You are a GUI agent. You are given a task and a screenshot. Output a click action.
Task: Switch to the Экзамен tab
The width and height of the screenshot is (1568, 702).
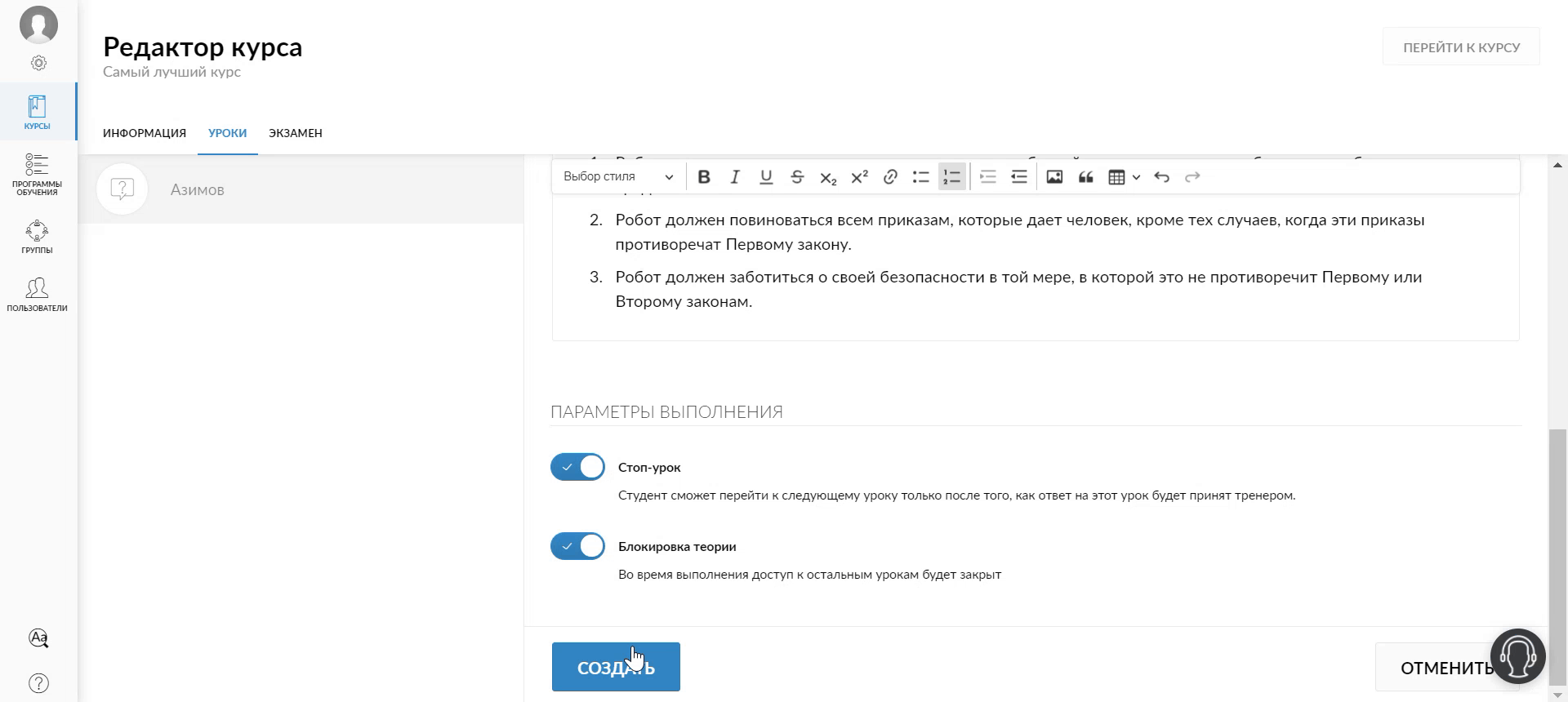[x=296, y=133]
